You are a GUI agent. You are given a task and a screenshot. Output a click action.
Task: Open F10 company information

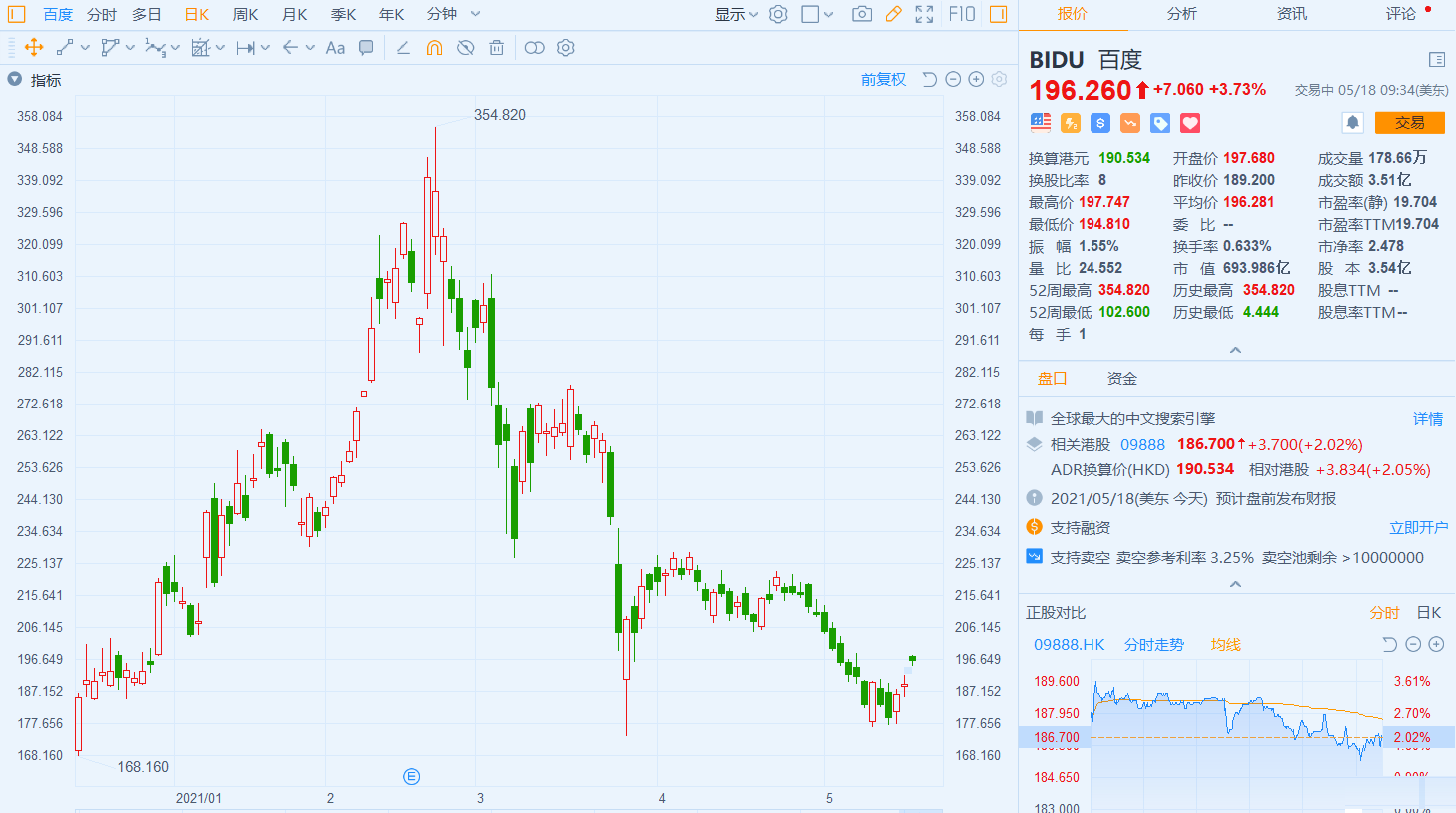click(961, 14)
